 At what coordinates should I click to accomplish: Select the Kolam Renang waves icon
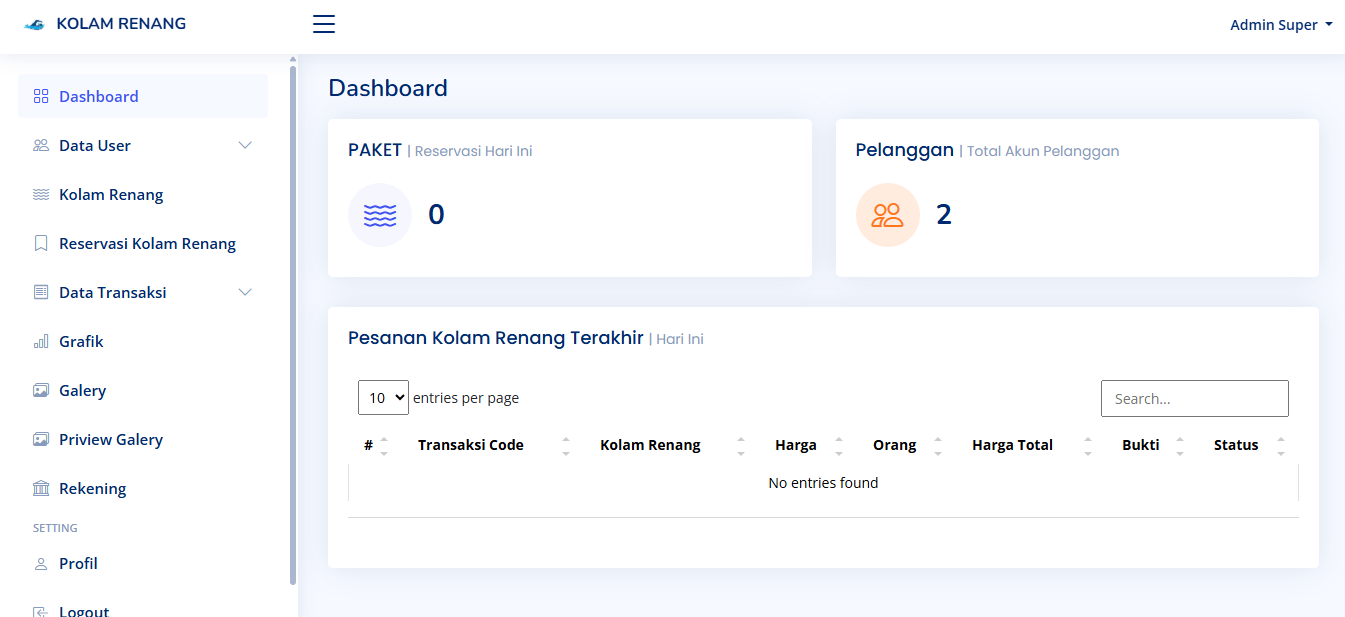40,194
